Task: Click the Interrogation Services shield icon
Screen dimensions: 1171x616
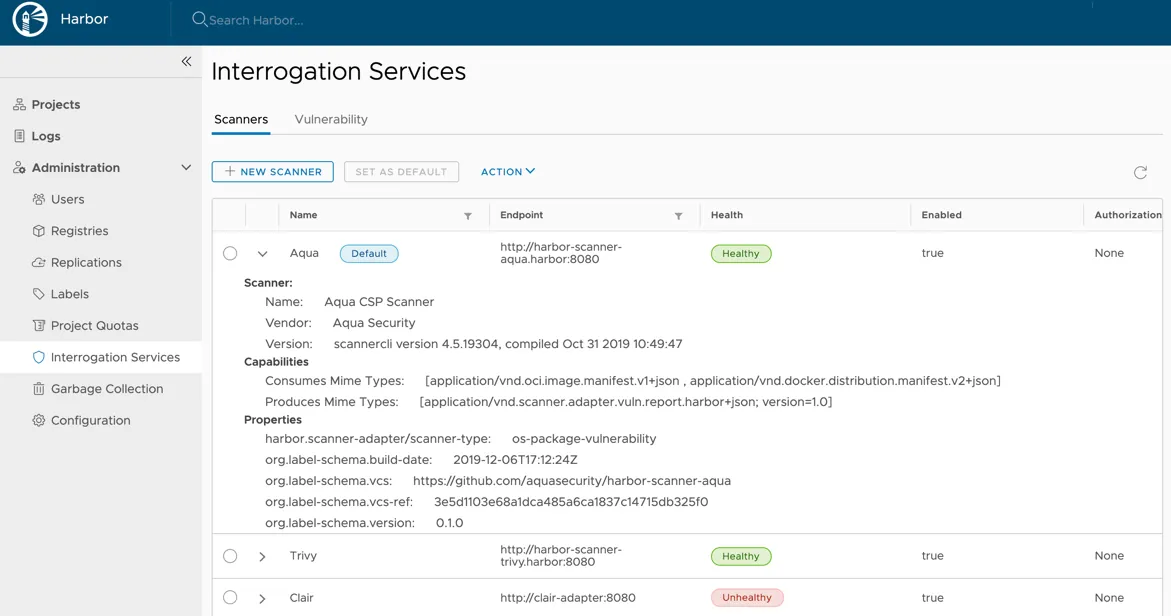Action: 39,357
